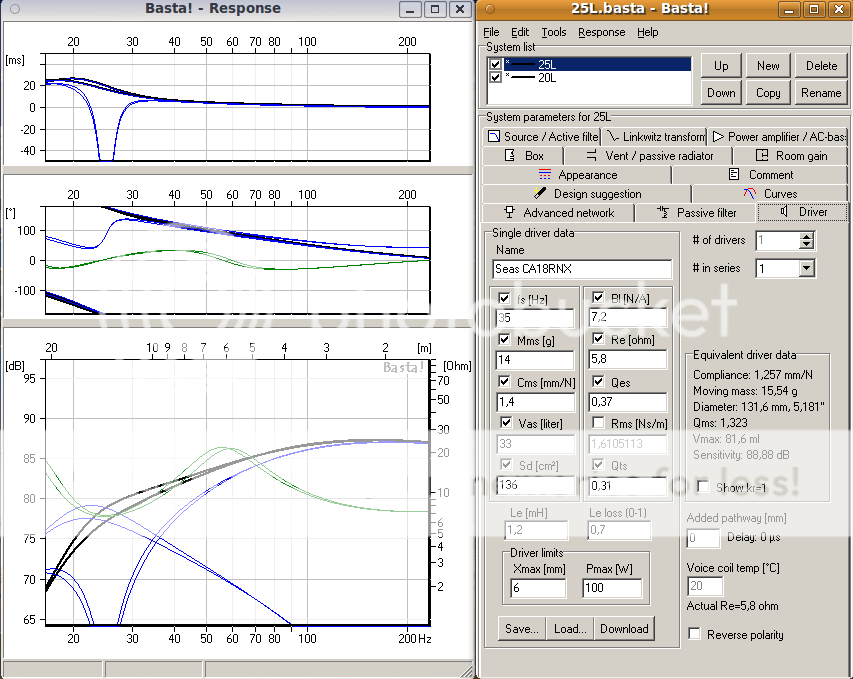Open the Tools menu
This screenshot has width=853, height=679.
tap(553, 32)
